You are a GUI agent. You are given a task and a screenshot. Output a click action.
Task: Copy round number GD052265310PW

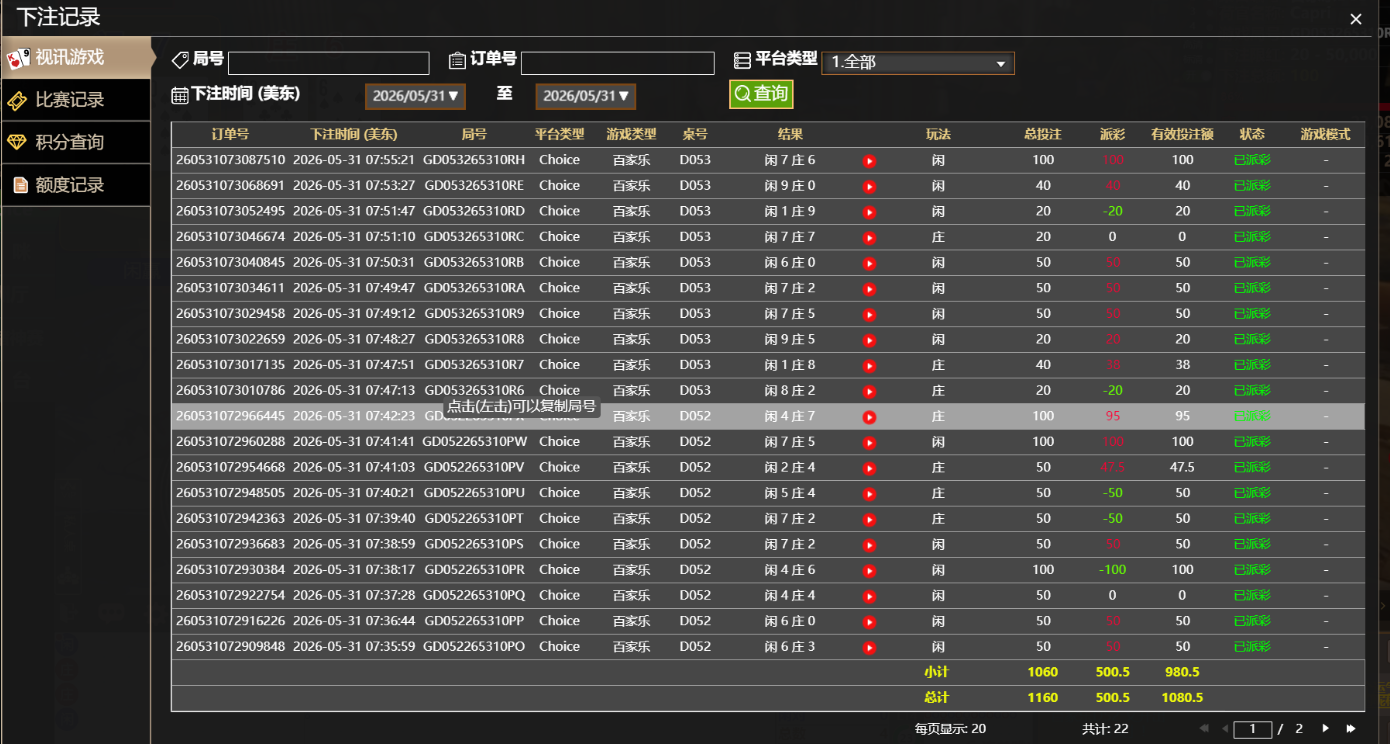(475, 441)
